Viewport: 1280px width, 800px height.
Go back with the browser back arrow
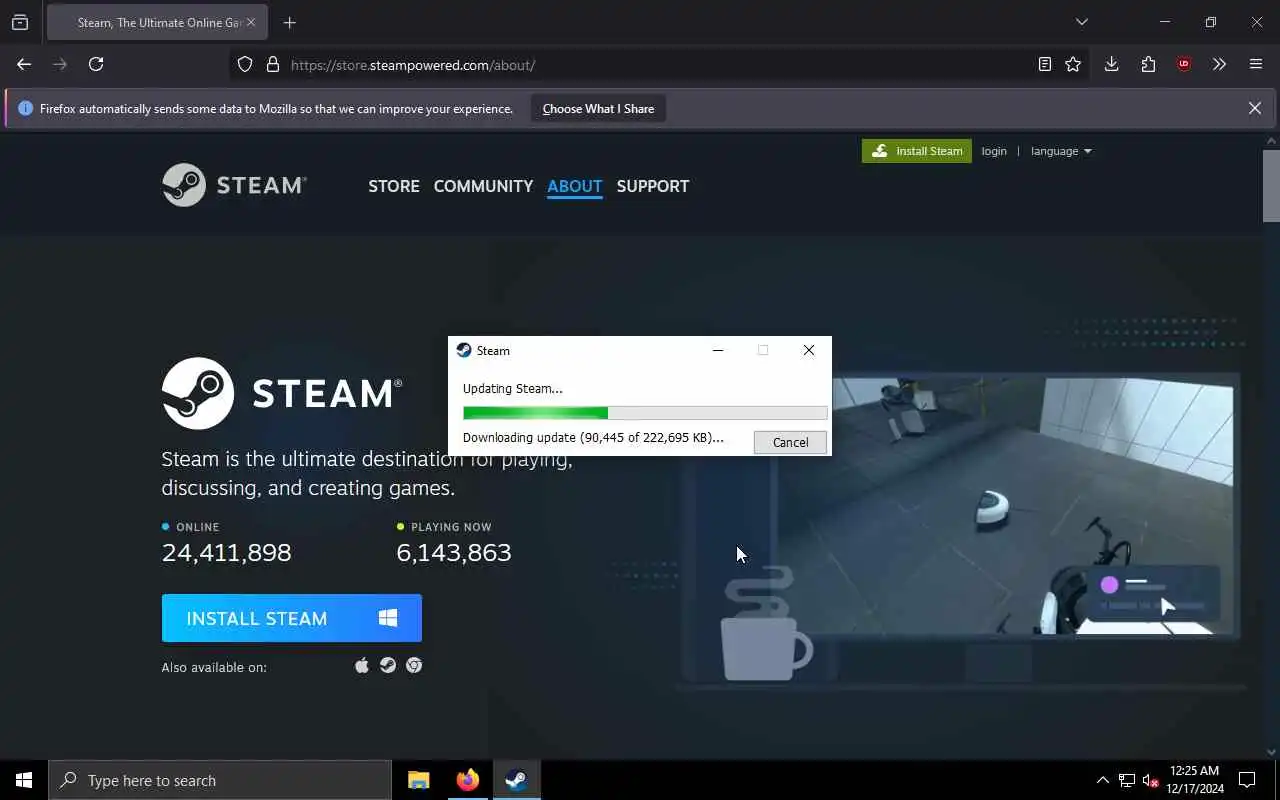coord(24,64)
